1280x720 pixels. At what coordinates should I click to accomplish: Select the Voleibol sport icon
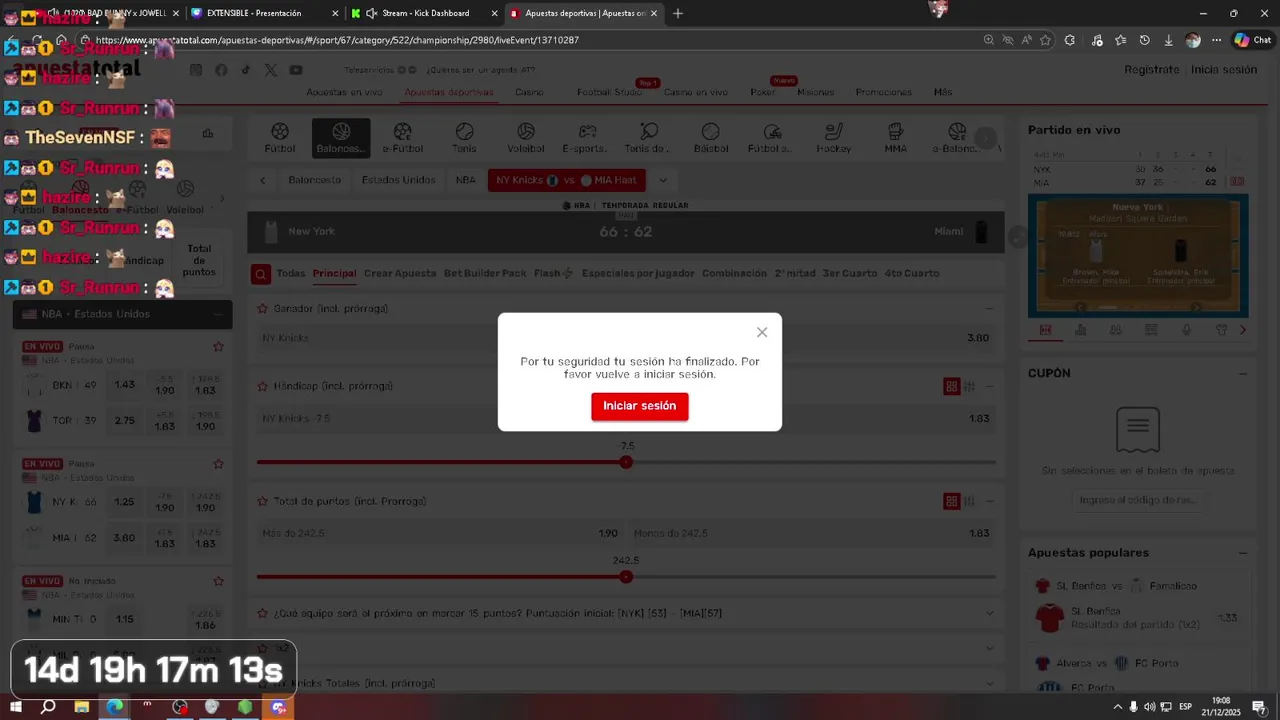[x=526, y=138]
